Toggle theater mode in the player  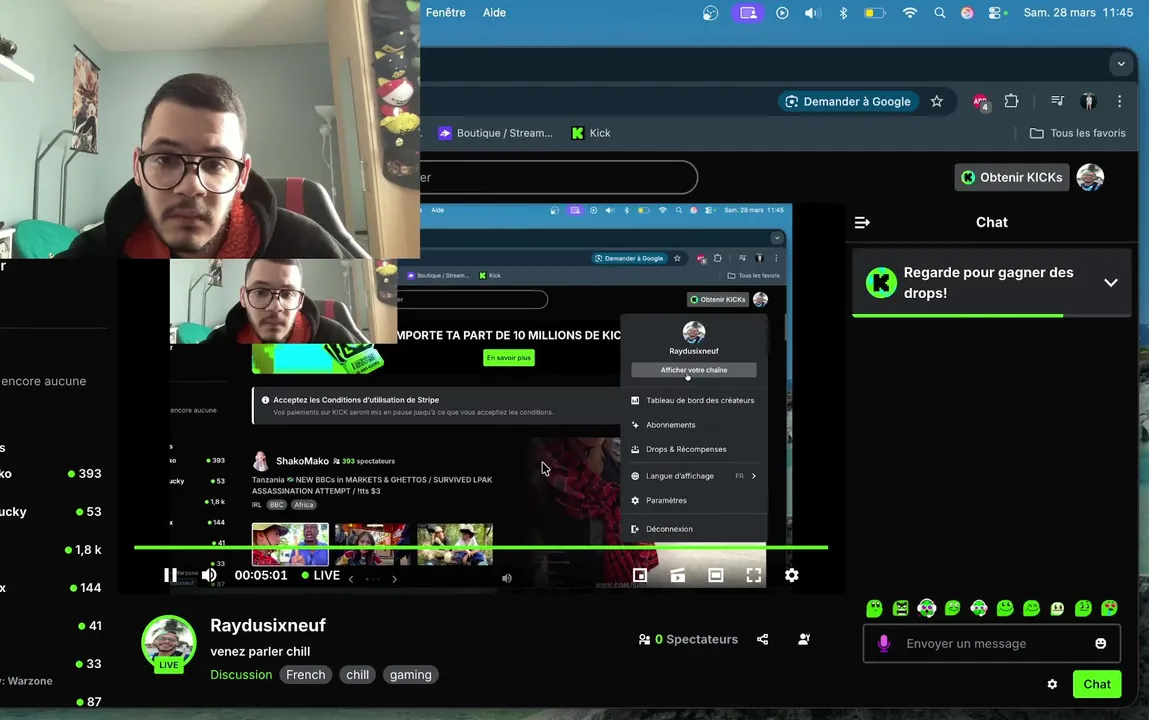pyautogui.click(x=715, y=575)
